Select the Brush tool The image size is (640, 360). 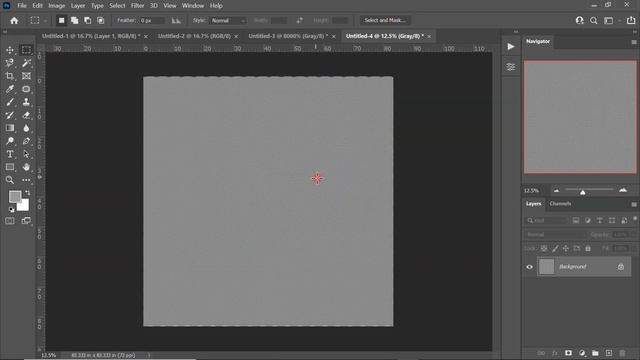click(x=10, y=102)
